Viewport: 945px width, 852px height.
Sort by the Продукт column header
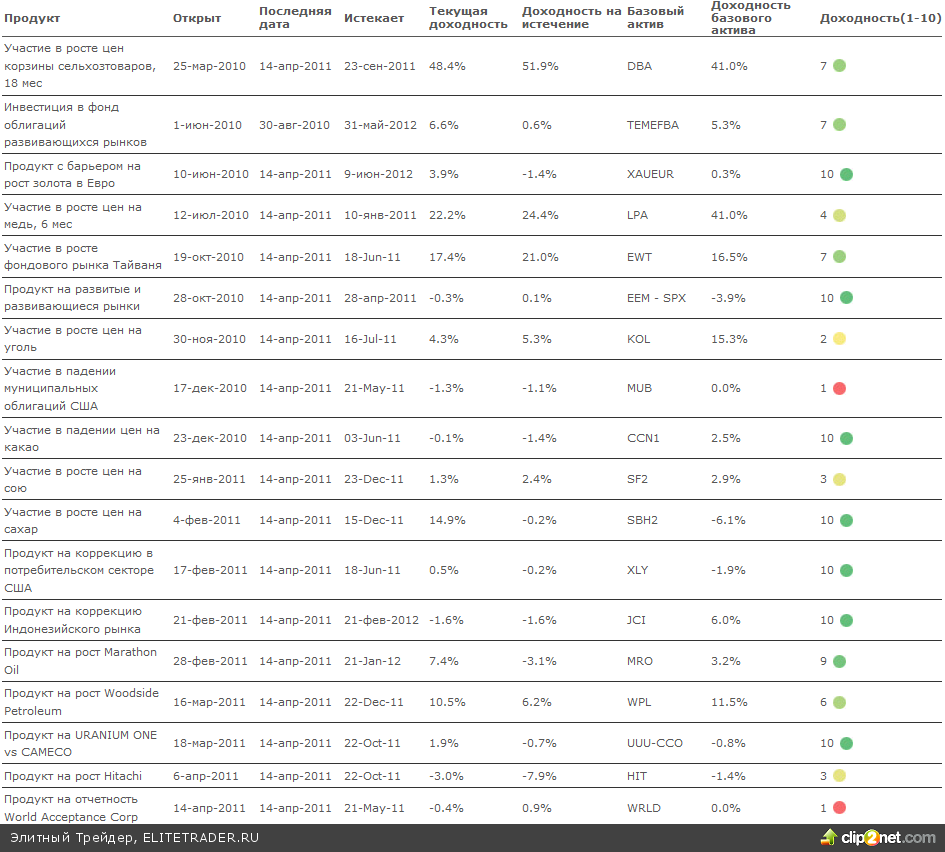pyautogui.click(x=32, y=18)
